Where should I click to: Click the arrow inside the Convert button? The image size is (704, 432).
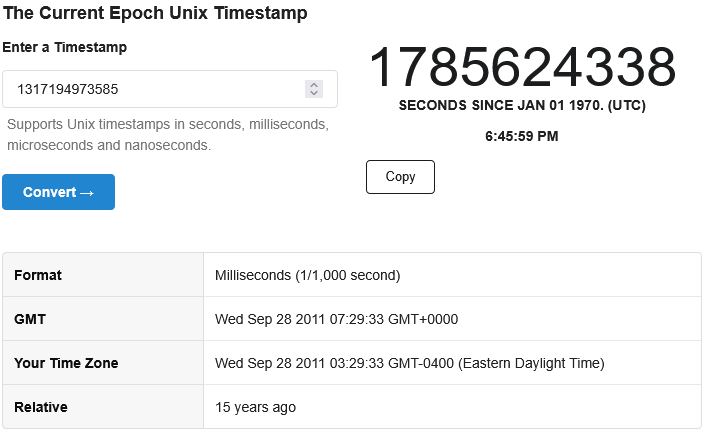[x=87, y=193]
